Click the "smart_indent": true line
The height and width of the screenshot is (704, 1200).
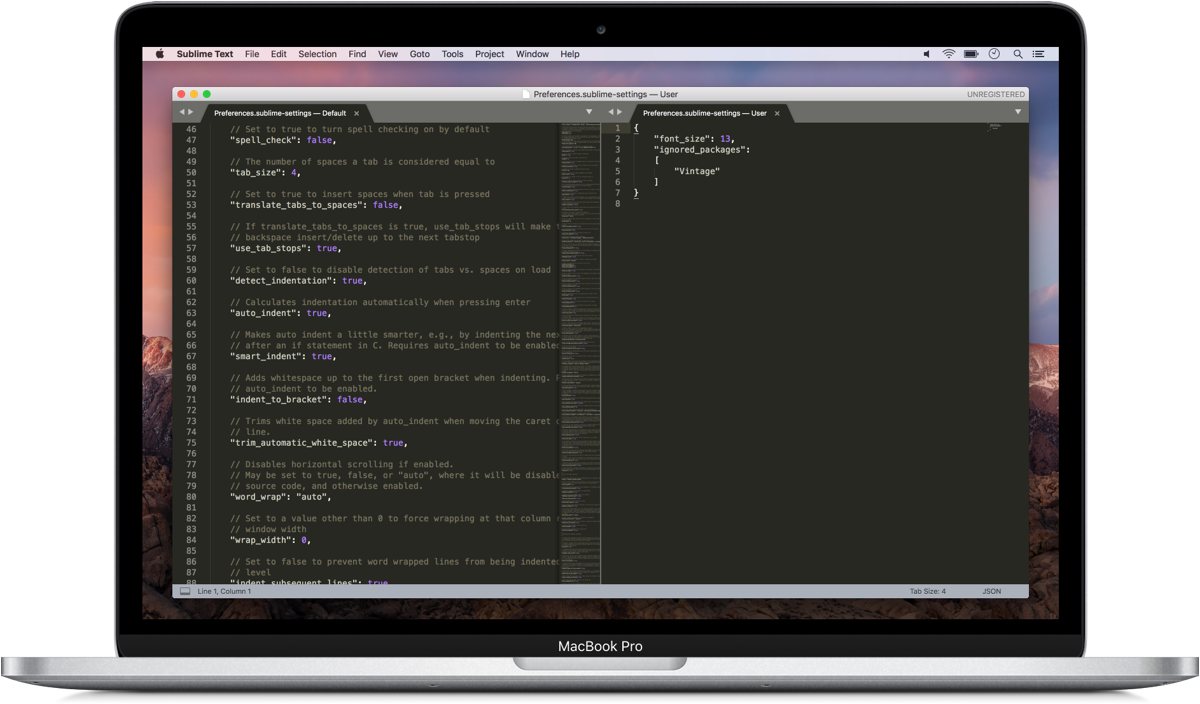(x=283, y=356)
